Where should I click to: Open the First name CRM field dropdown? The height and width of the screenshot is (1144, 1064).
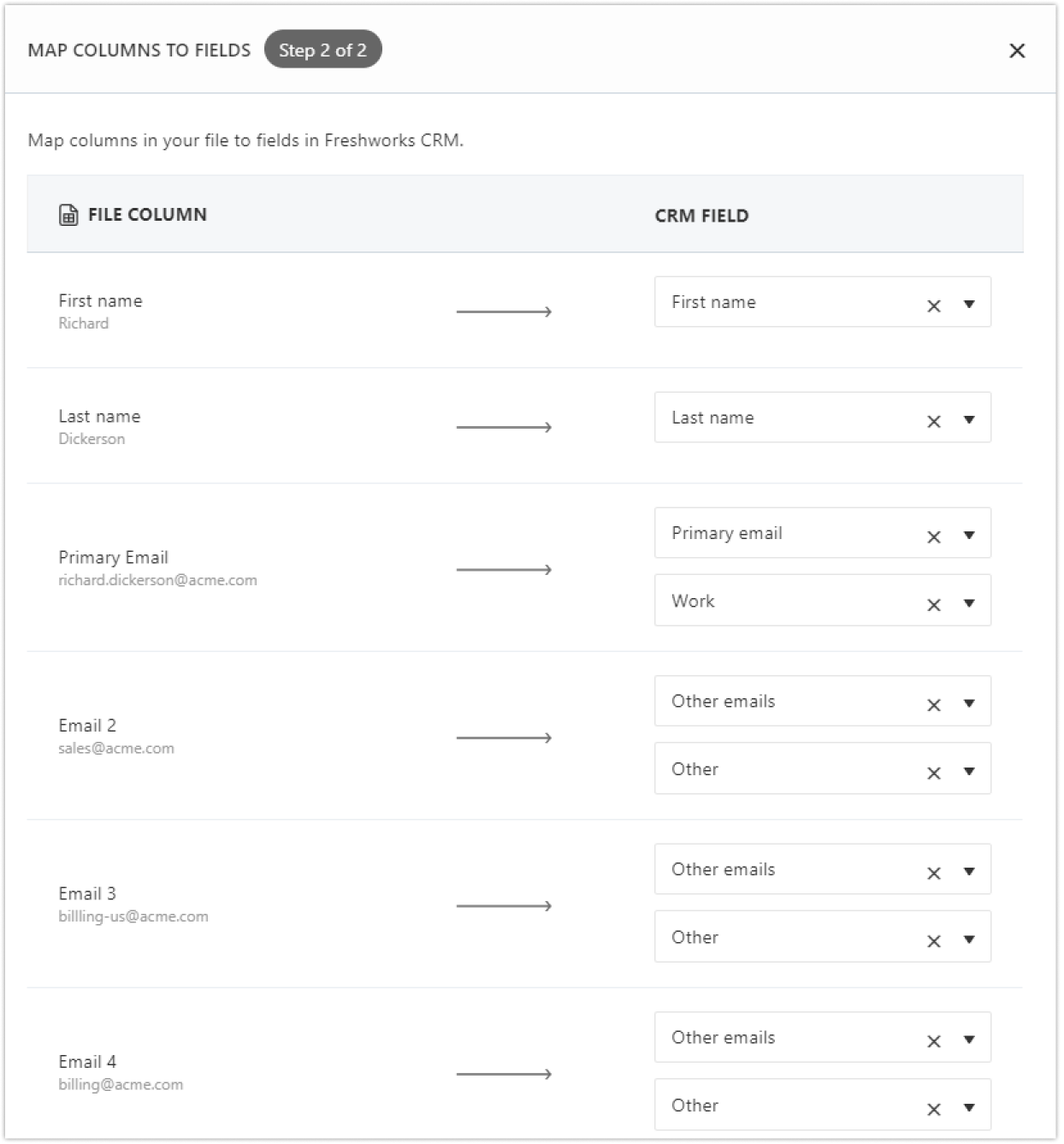click(x=969, y=302)
